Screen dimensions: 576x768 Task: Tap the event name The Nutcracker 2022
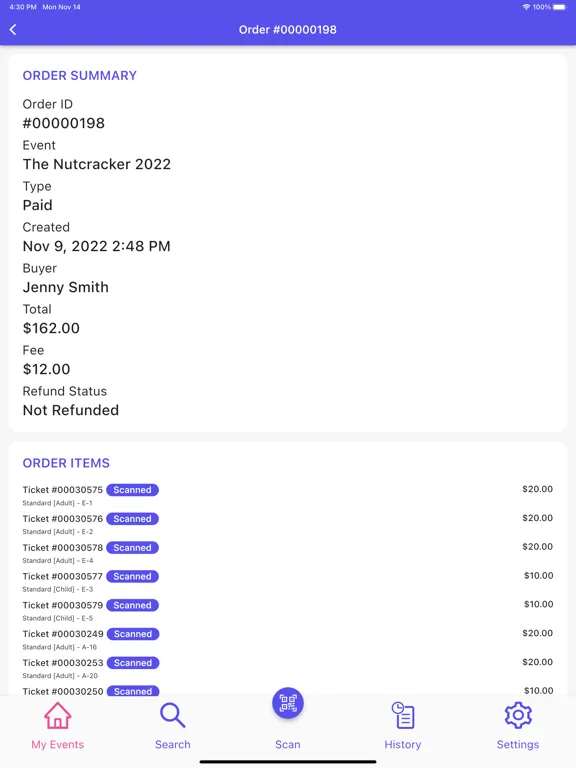(x=96, y=164)
